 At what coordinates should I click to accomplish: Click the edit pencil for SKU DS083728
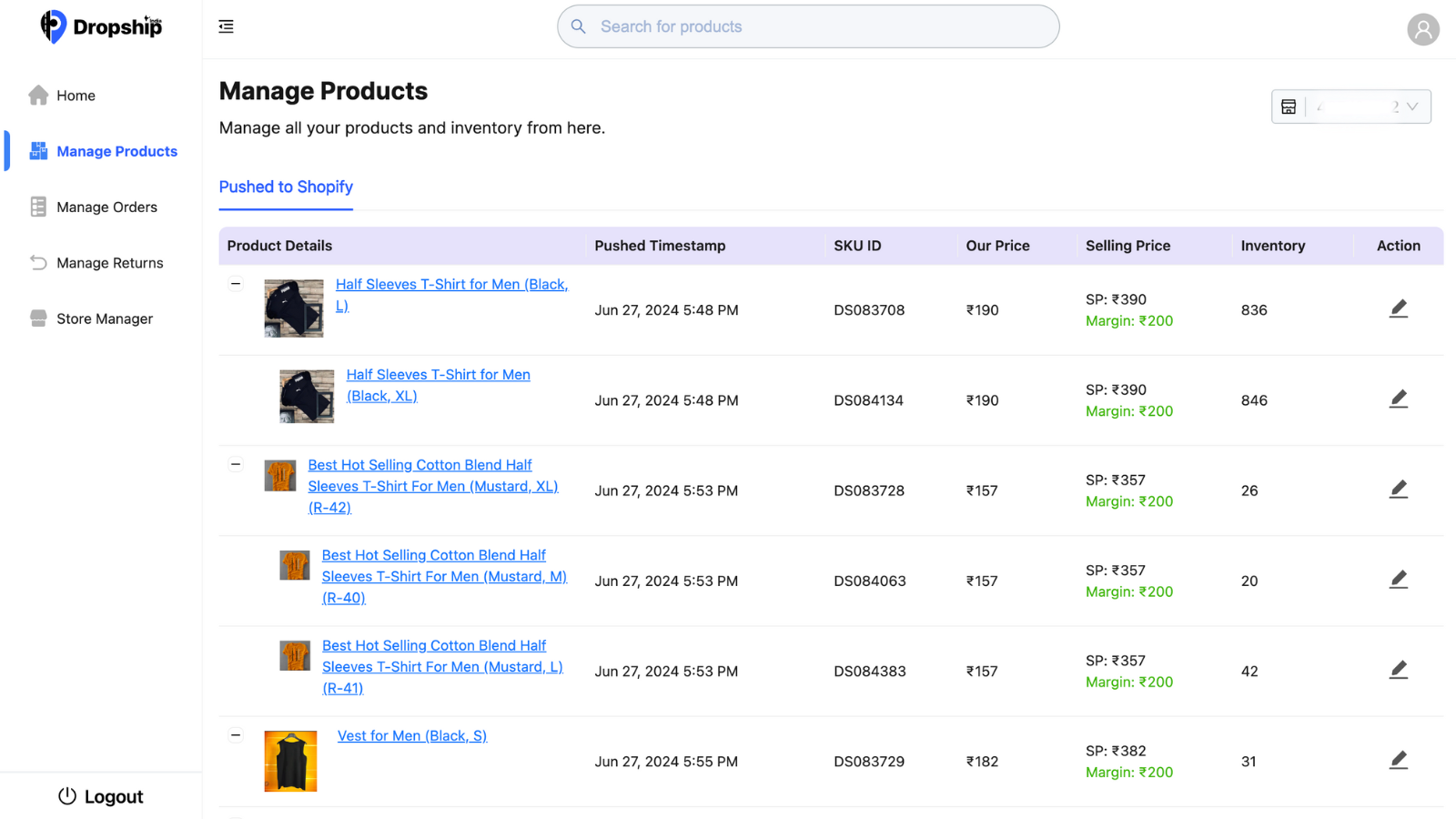tap(1399, 490)
